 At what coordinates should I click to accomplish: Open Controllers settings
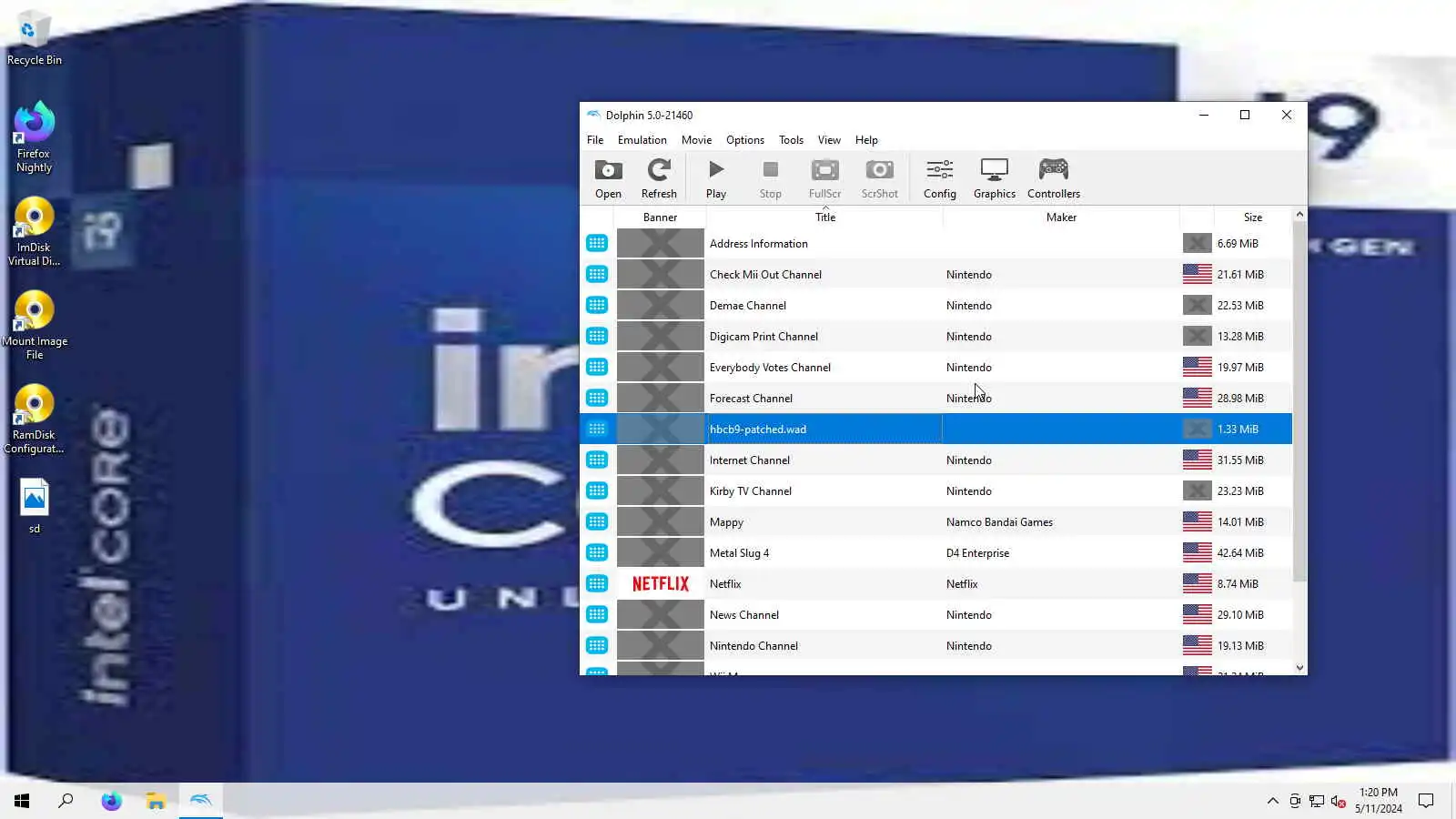[x=1054, y=178]
